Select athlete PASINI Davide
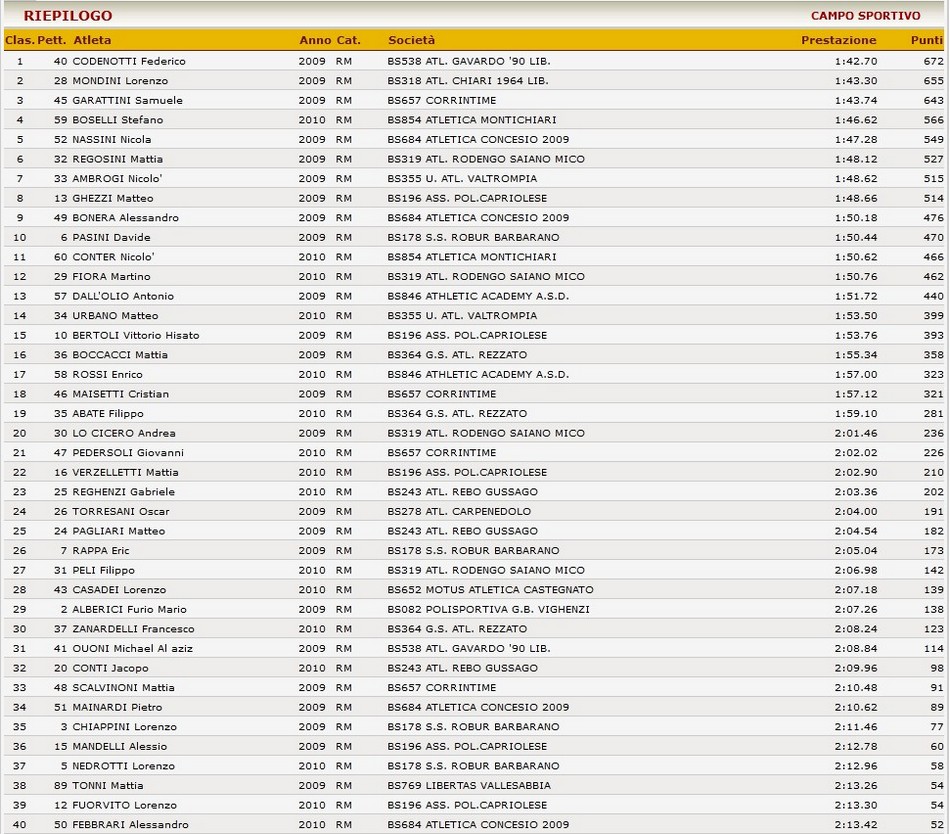This screenshot has width=950, height=834. pos(111,237)
